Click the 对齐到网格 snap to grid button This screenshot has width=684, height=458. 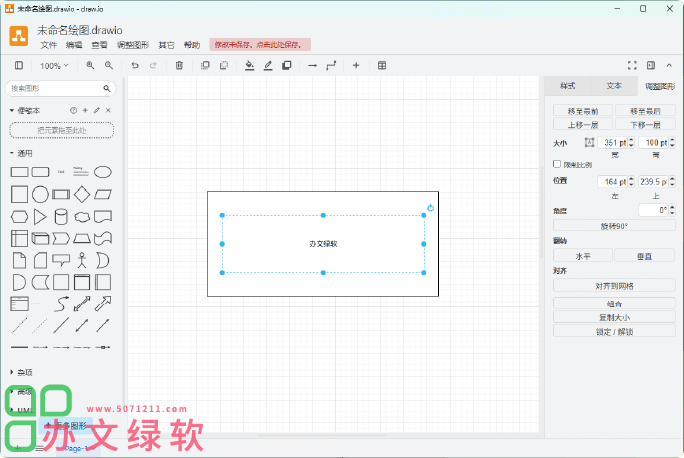[614, 286]
